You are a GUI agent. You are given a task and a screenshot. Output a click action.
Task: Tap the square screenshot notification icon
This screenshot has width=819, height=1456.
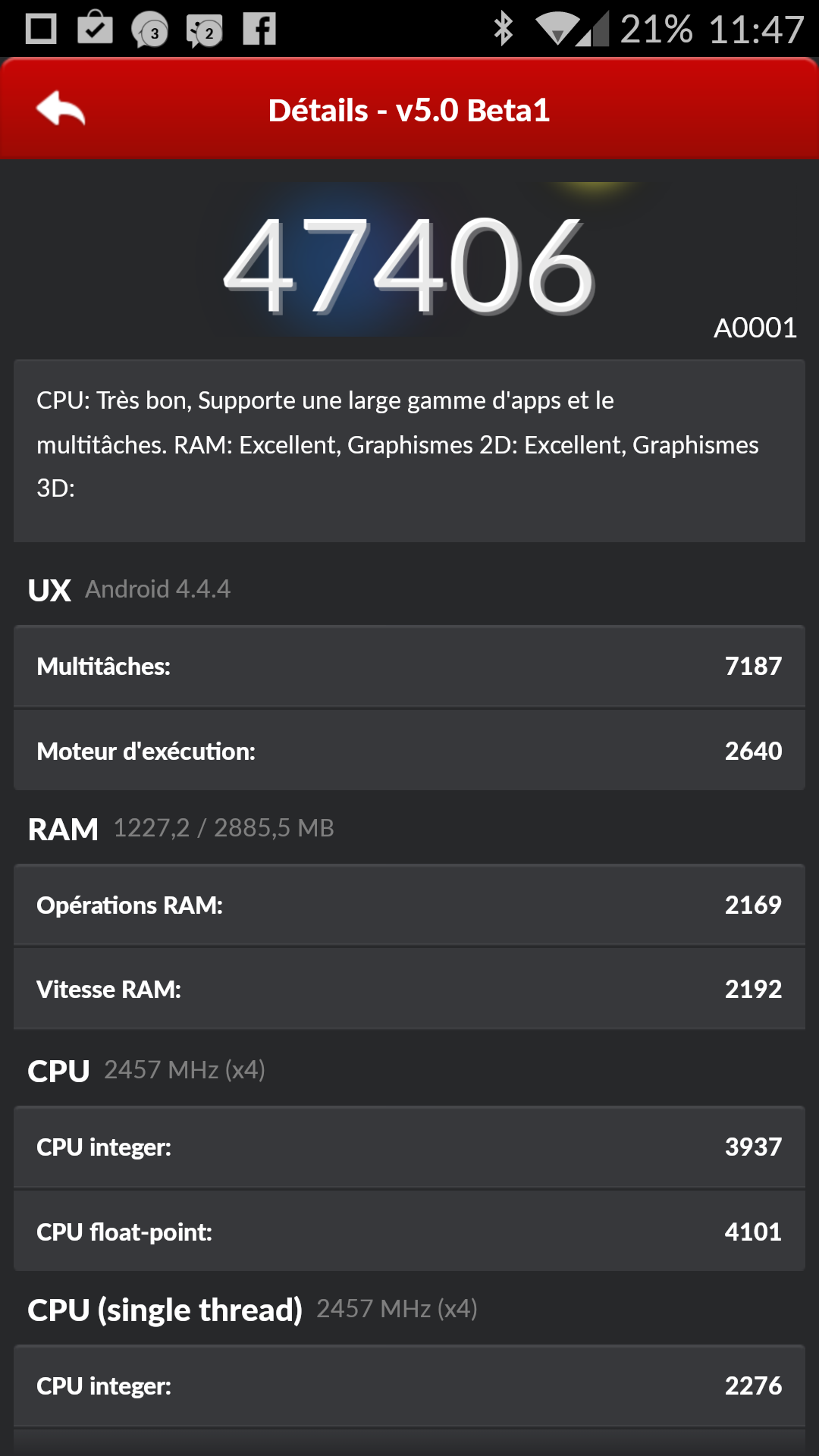41,30
